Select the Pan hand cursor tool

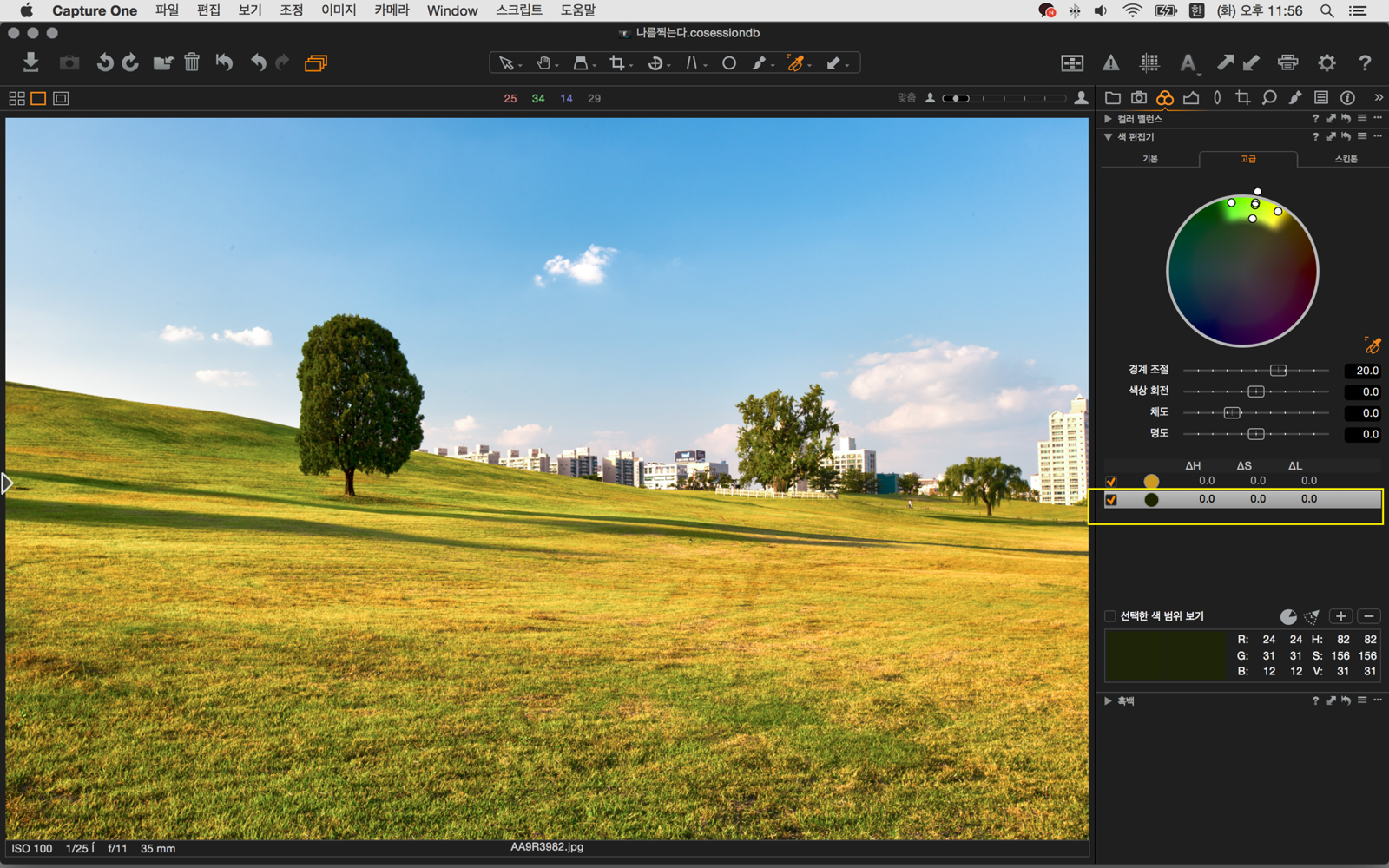pyautogui.click(x=543, y=62)
